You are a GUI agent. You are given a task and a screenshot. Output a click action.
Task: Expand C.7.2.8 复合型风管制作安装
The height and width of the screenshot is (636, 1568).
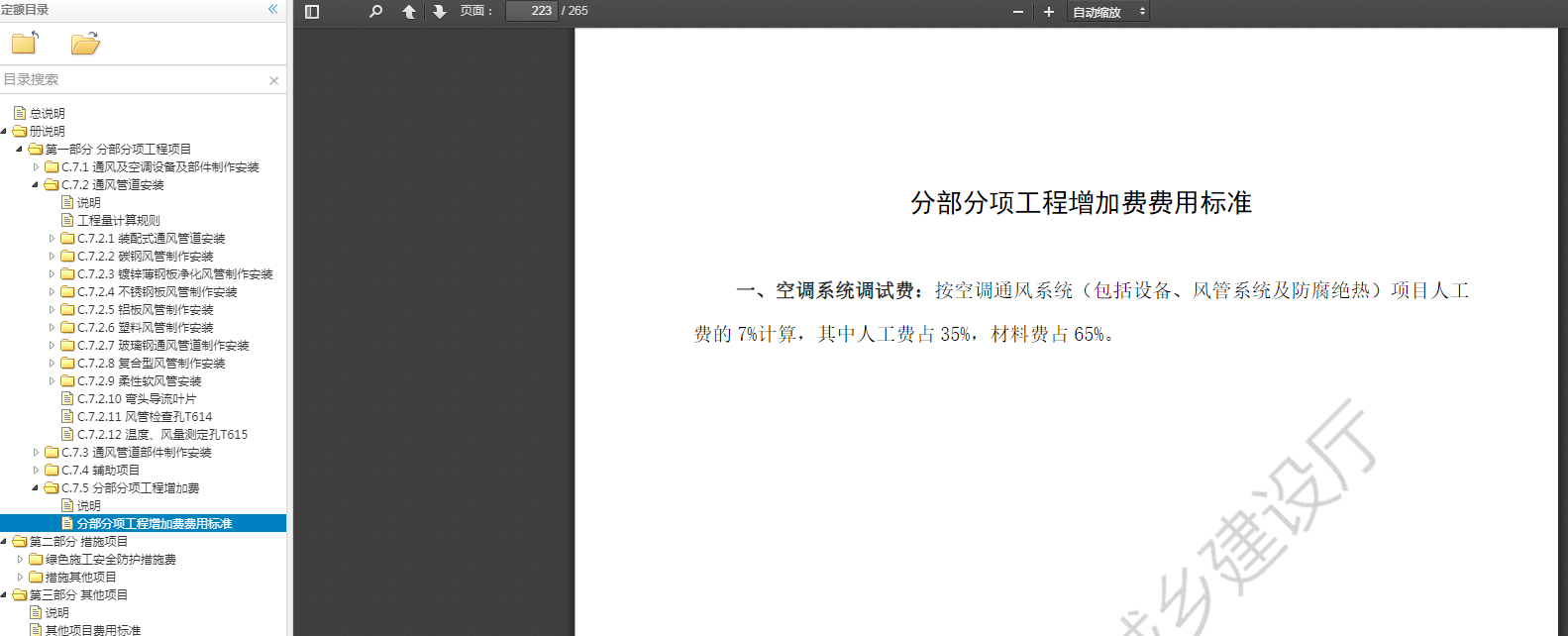click(x=52, y=363)
